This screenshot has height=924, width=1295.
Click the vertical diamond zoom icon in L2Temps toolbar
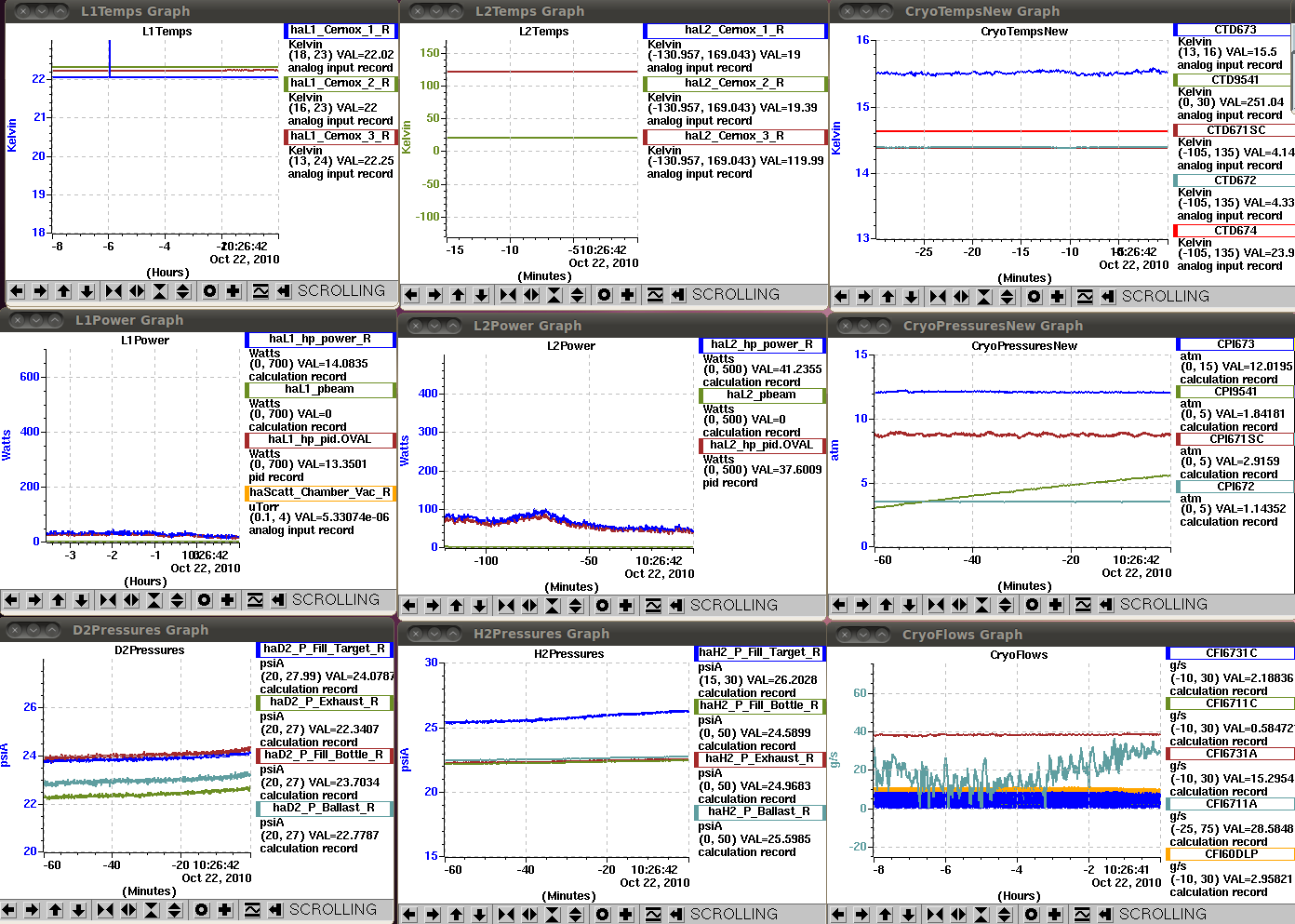coord(578,295)
